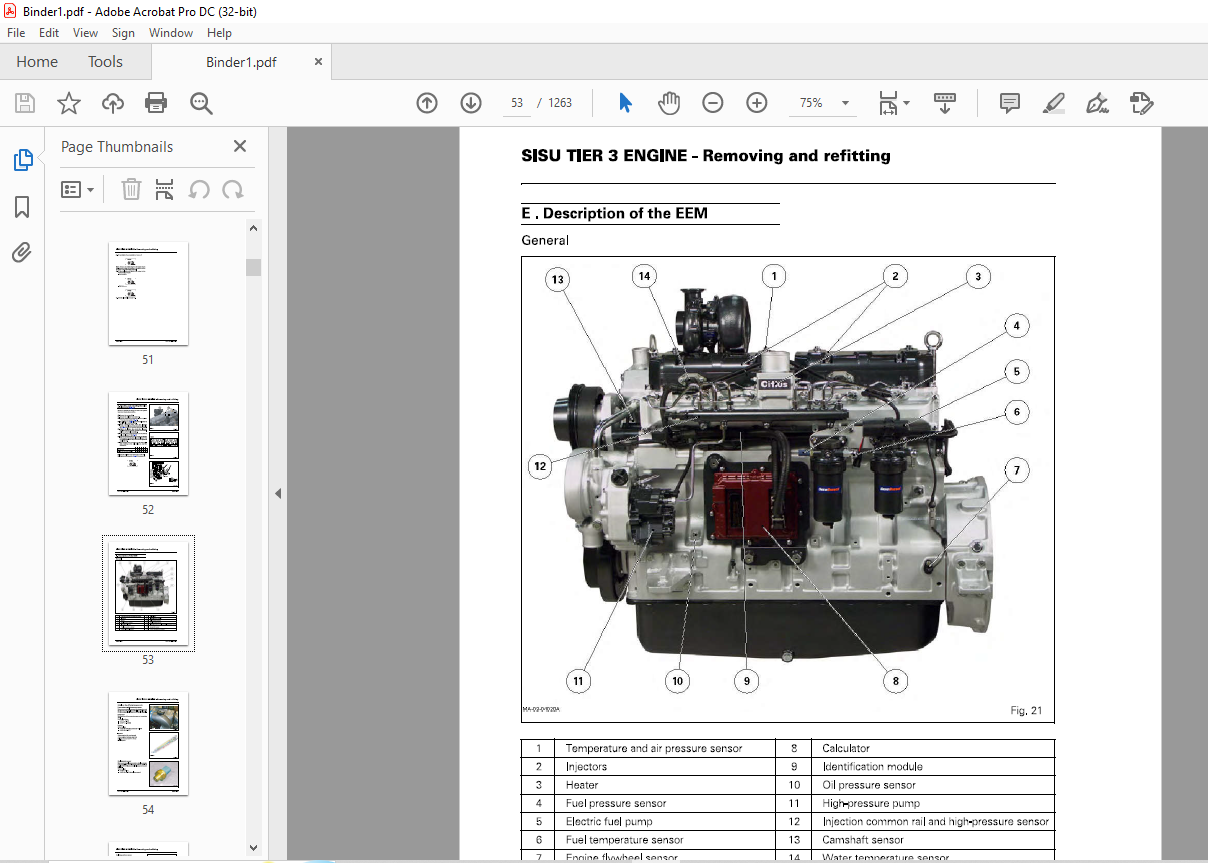
Task: Open the View menu
Action: [85, 33]
